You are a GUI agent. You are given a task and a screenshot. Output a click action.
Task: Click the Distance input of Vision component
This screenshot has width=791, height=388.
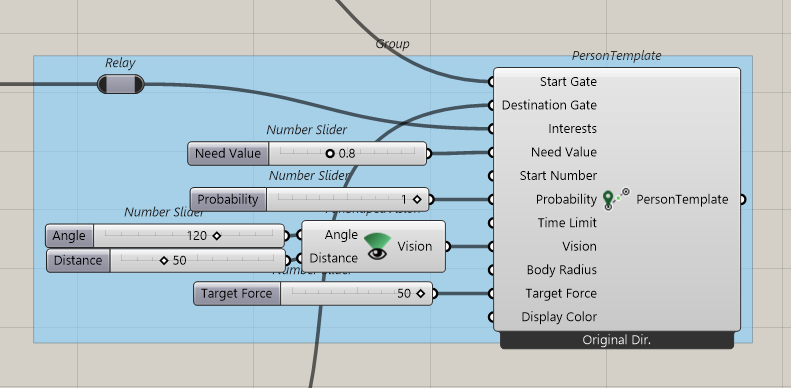334,258
